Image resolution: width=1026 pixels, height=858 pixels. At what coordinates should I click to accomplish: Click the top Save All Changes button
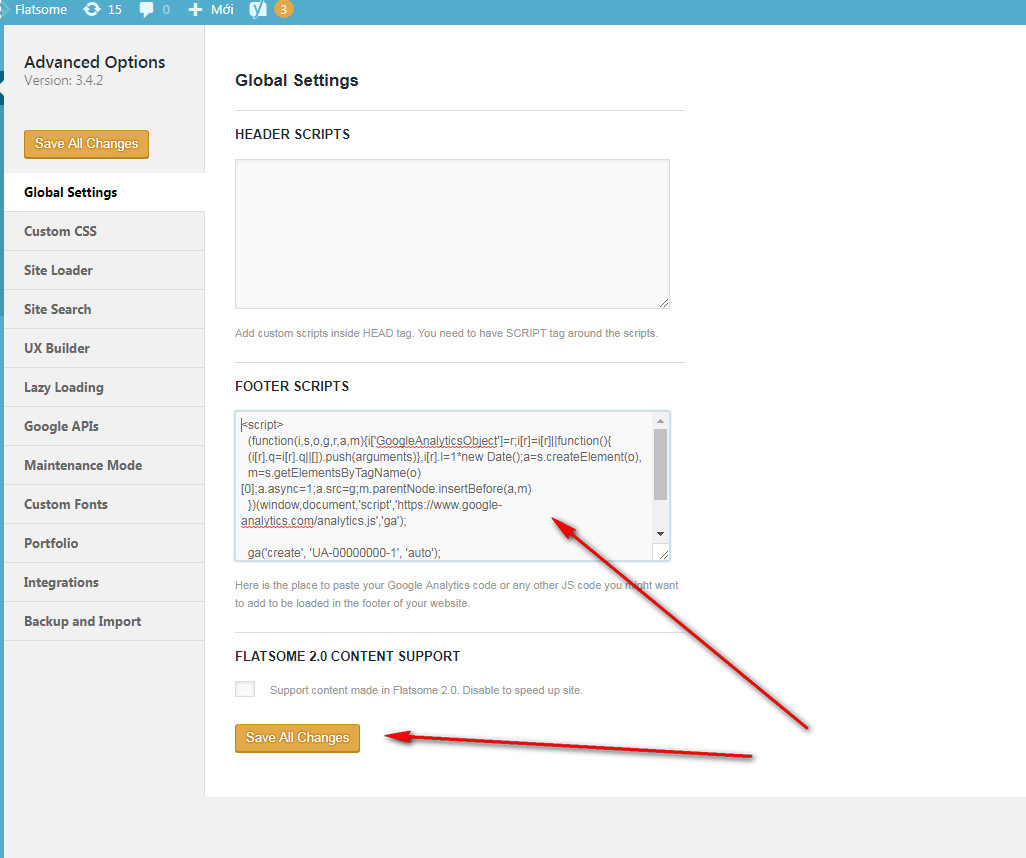point(85,144)
